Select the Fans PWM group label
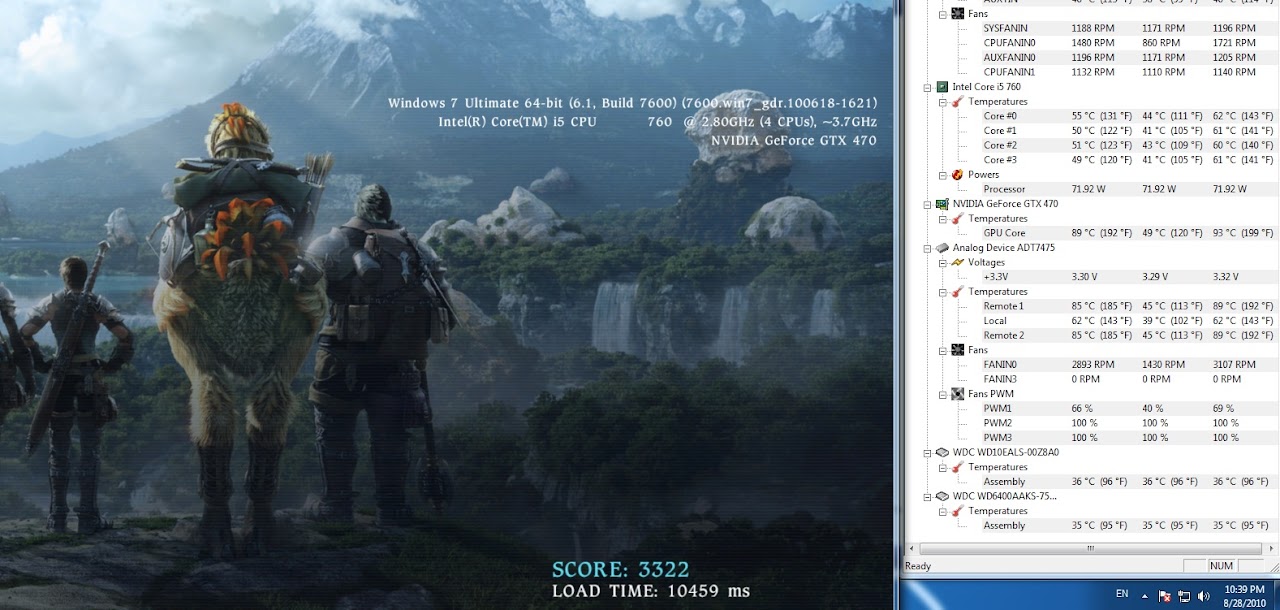This screenshot has width=1280, height=610. point(992,394)
